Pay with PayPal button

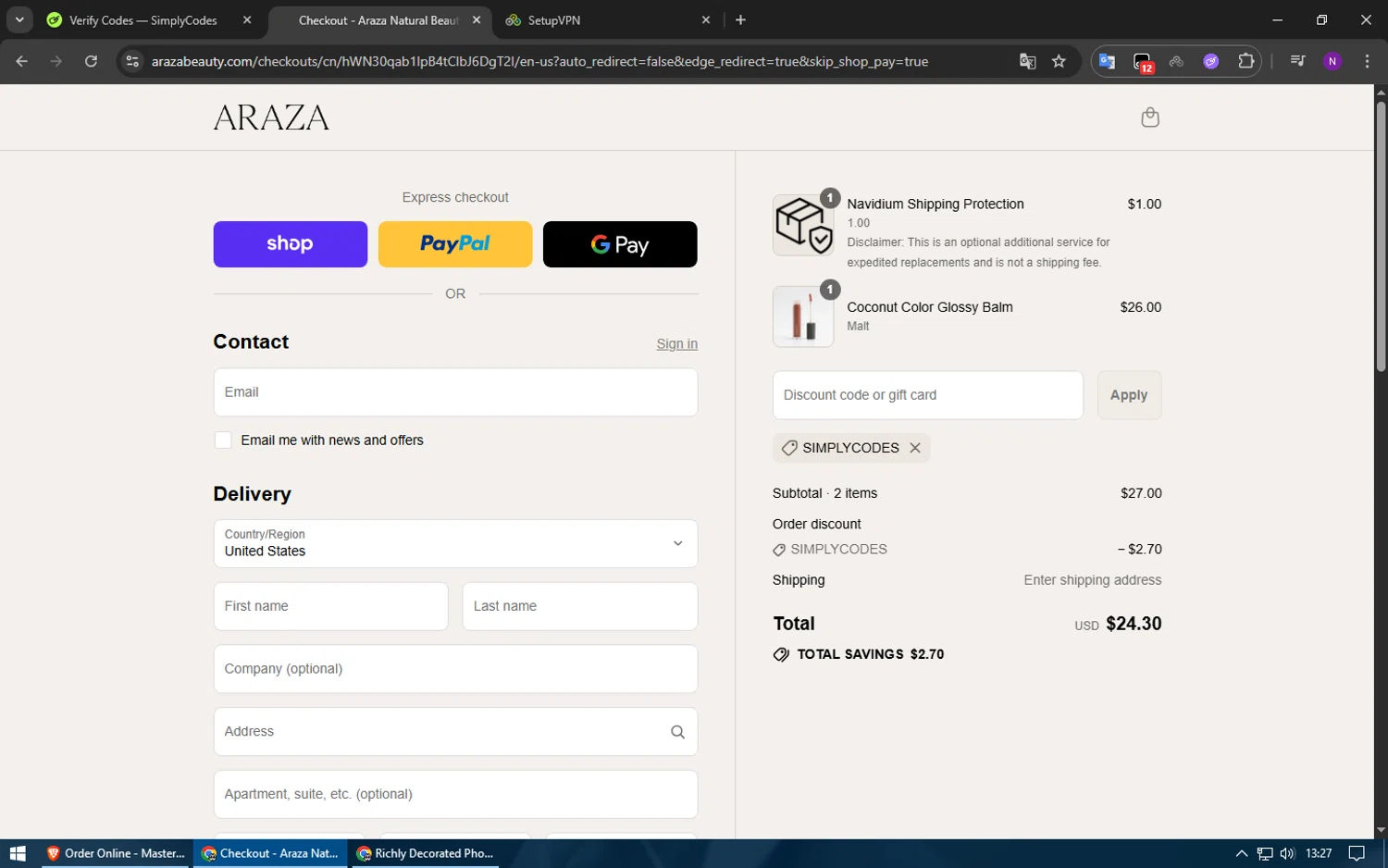click(x=455, y=244)
